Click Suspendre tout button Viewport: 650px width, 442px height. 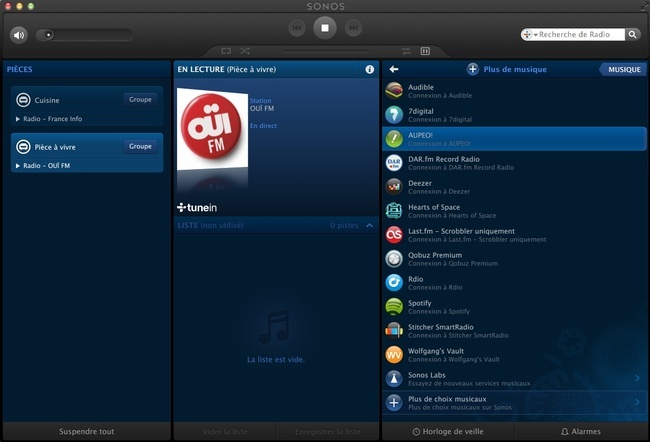87,431
